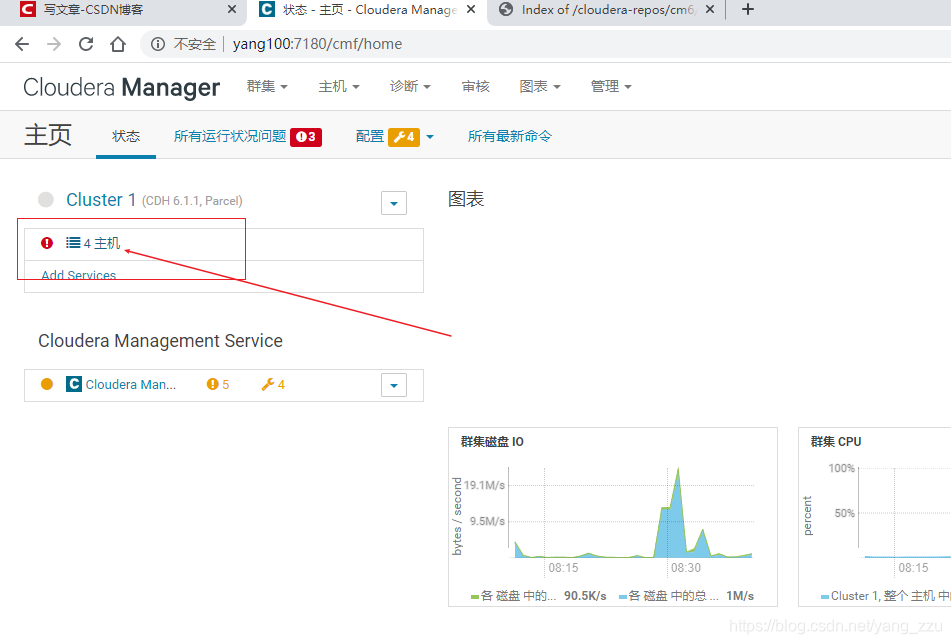The height and width of the screenshot is (644, 951).
Task: Open the 配置 tab
Action: tap(370, 136)
